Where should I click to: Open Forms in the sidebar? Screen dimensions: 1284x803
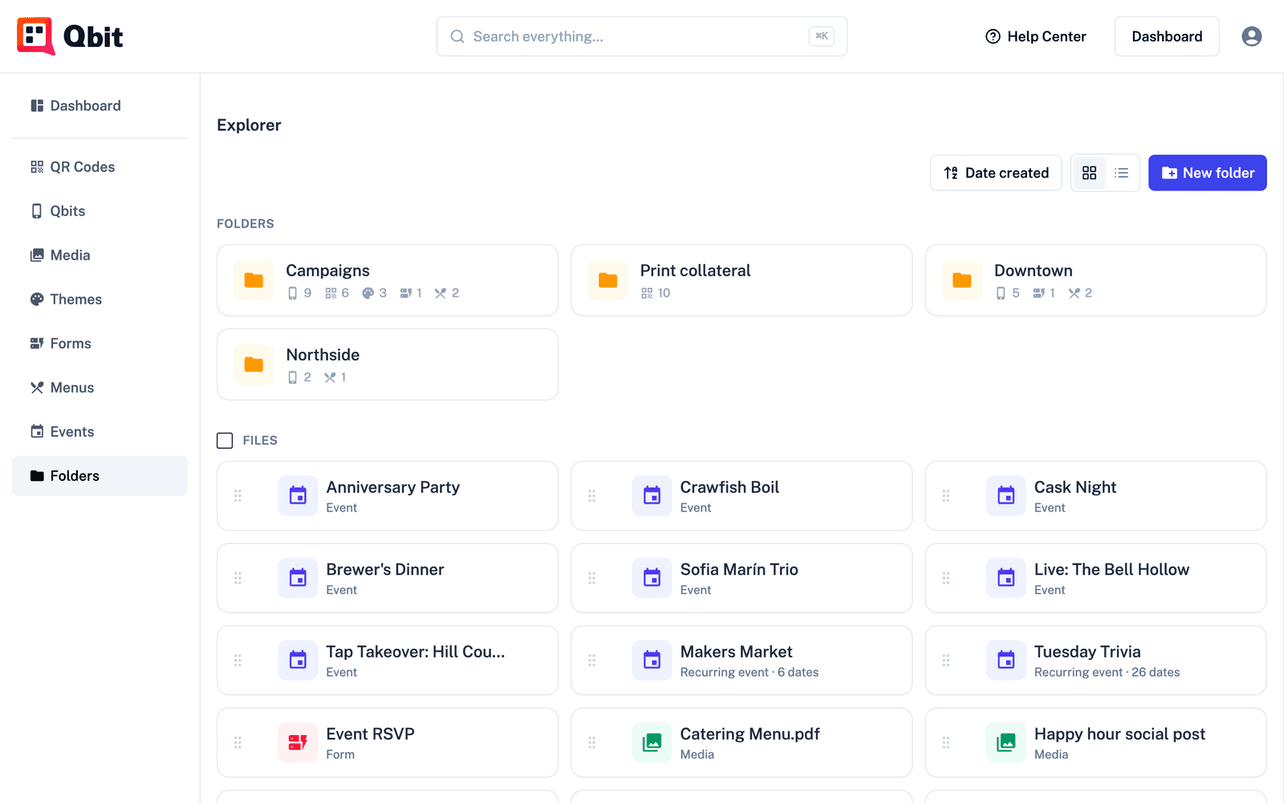pyautogui.click(x=100, y=343)
